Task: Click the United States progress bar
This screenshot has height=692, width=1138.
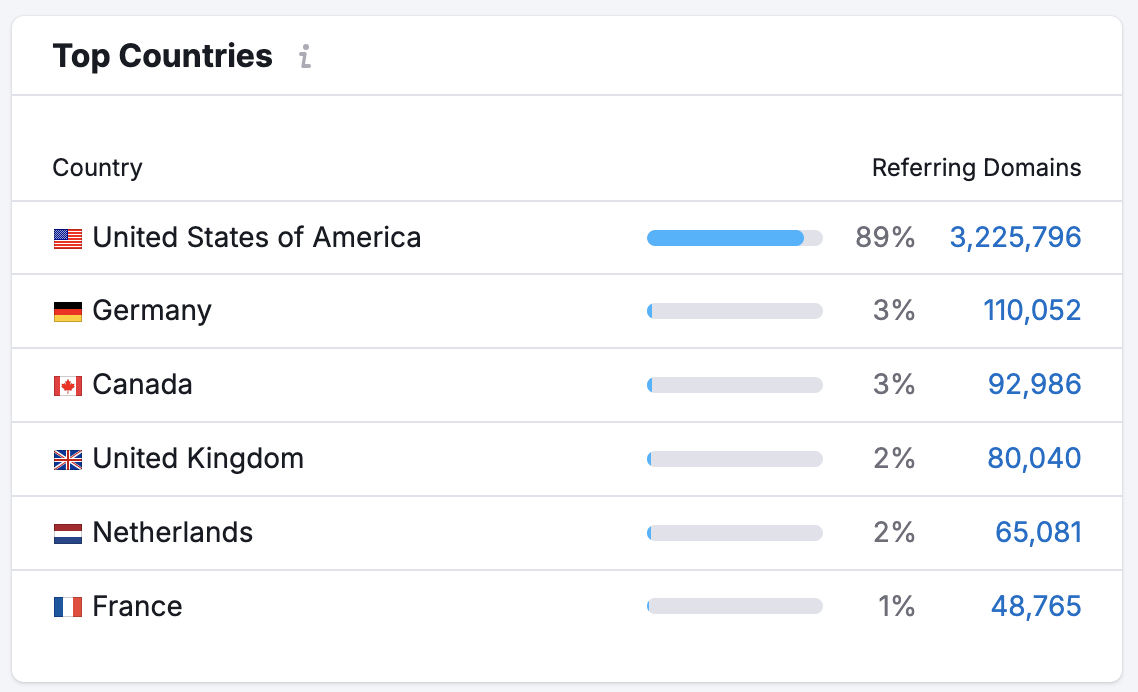Action: [735, 237]
